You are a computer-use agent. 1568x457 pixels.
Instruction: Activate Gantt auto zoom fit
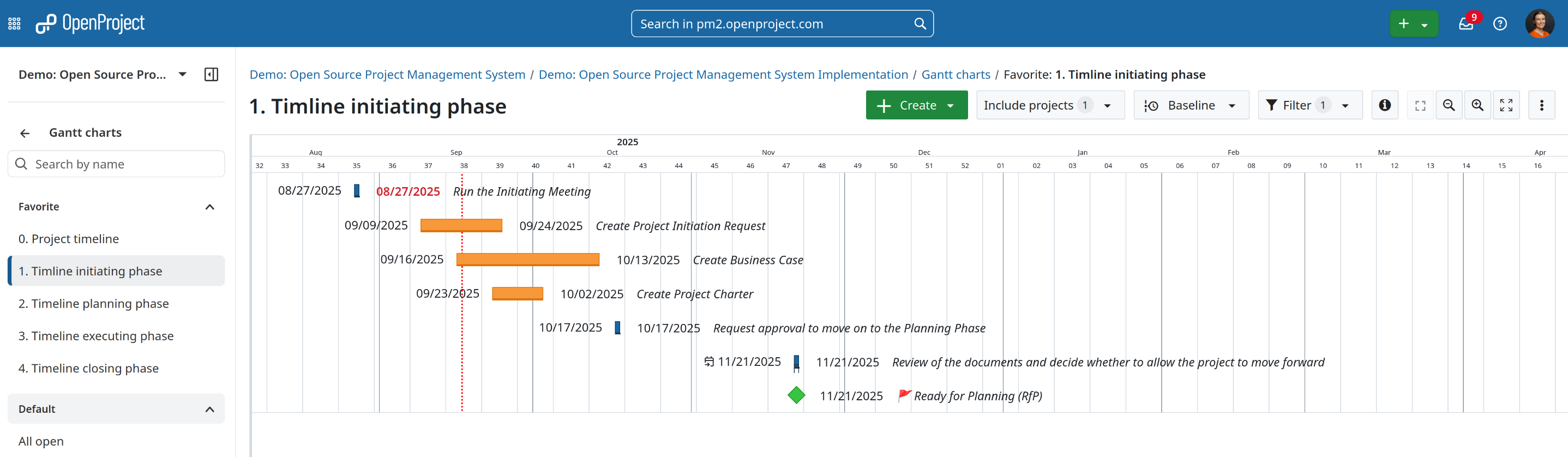(1420, 105)
